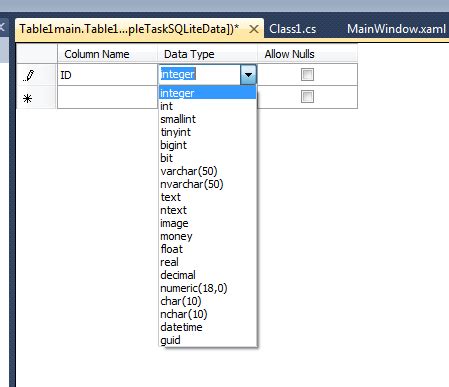Image resolution: width=449 pixels, height=387 pixels.
Task: Click the integer data type text field
Action: point(200,74)
